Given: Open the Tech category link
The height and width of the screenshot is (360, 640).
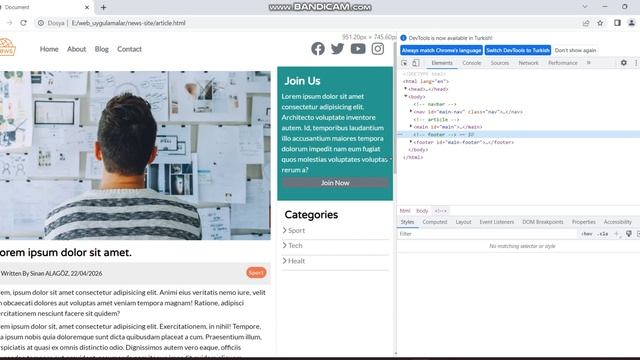Looking at the screenshot, I should click(295, 246).
